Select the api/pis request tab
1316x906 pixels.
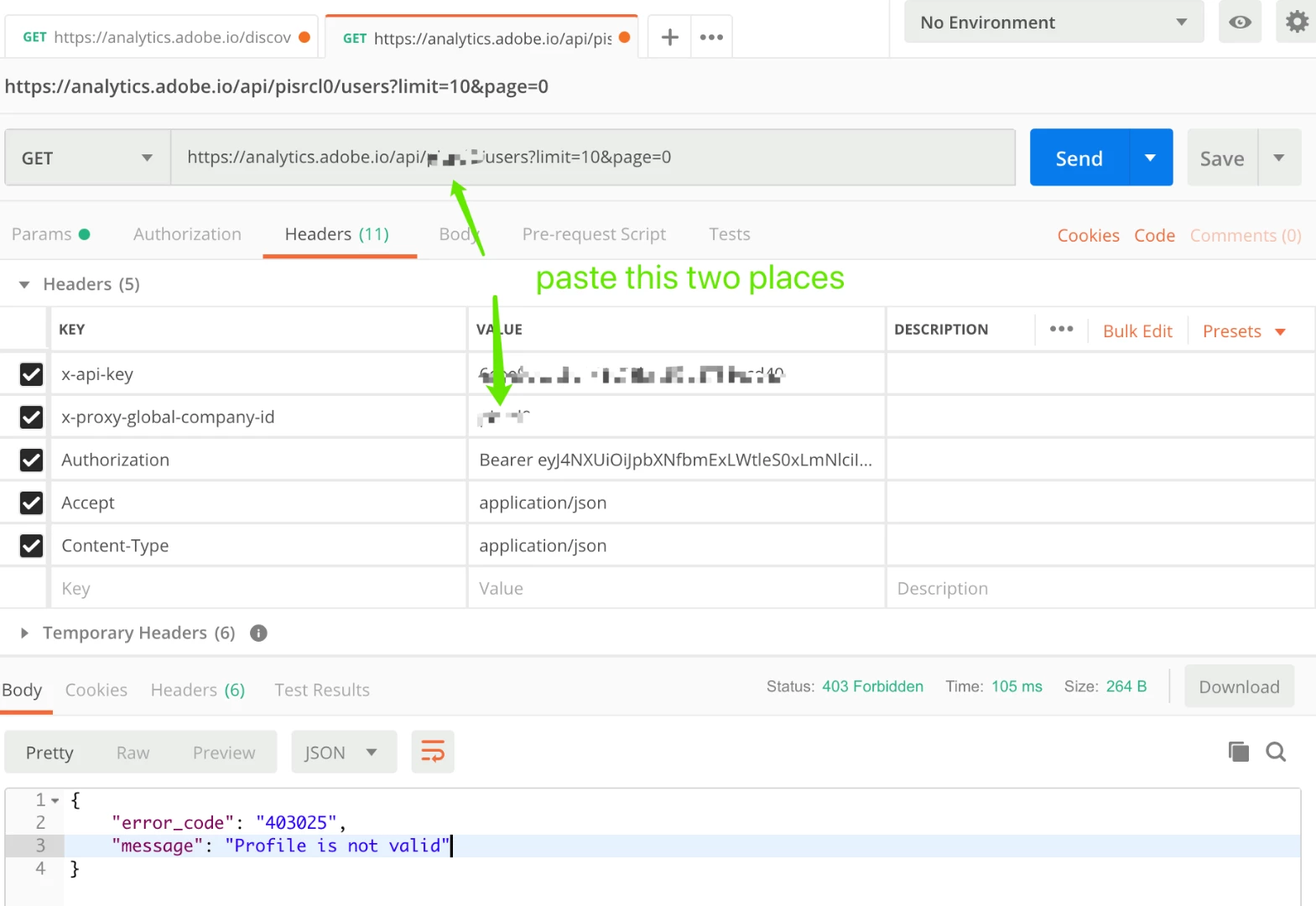point(481,38)
